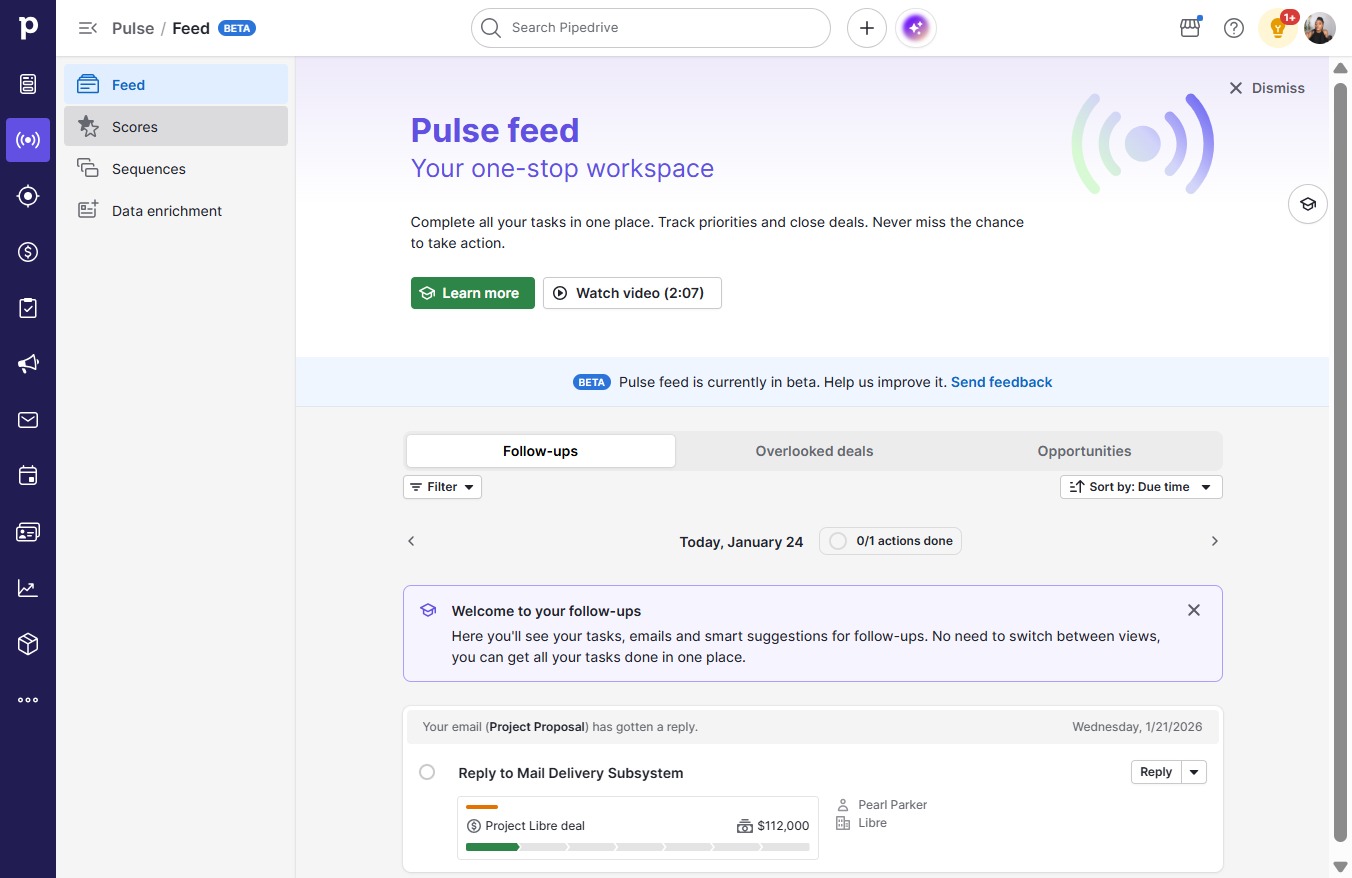The width and height of the screenshot is (1352, 878).
Task: Collapse the navigation menu icon
Action: point(88,28)
